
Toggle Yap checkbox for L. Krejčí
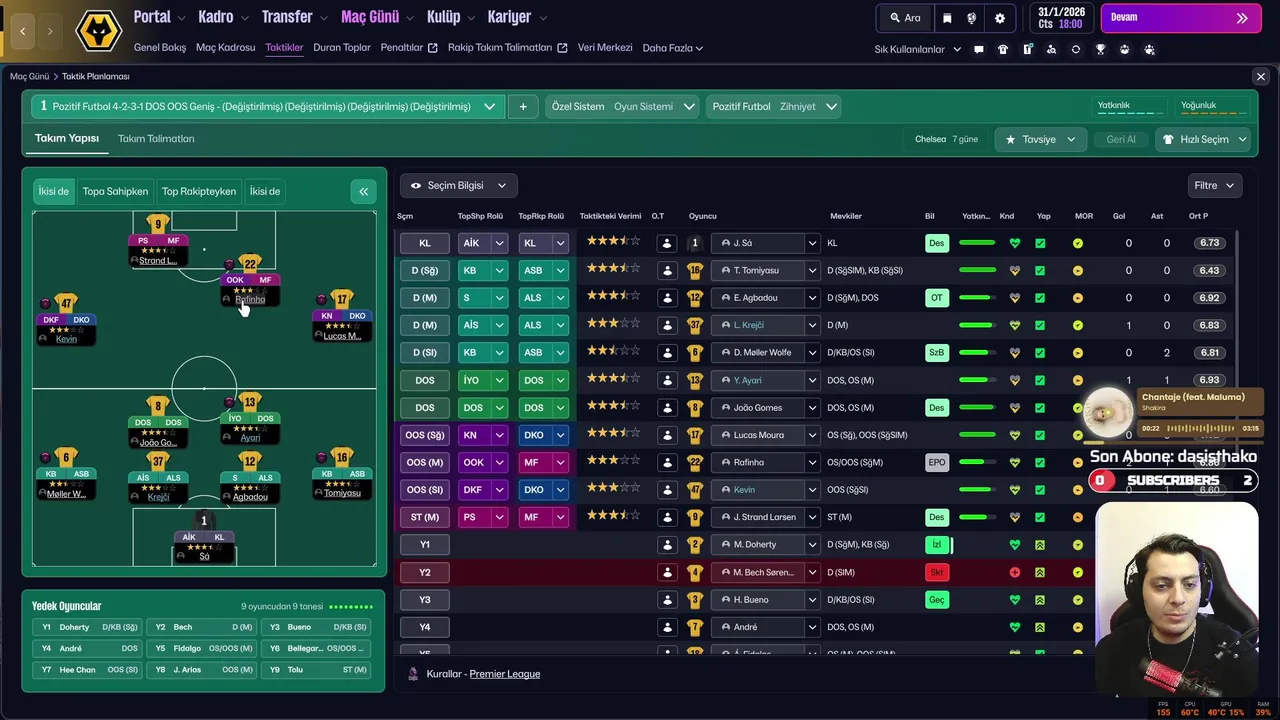(1040, 325)
